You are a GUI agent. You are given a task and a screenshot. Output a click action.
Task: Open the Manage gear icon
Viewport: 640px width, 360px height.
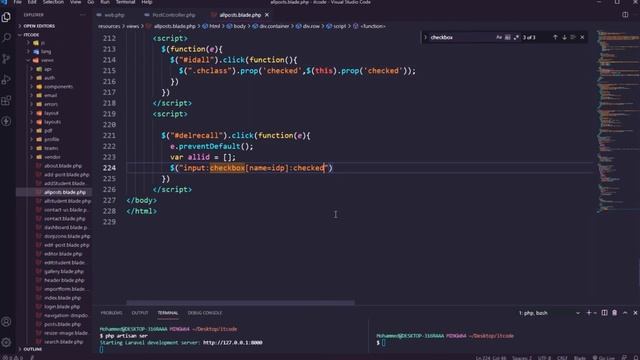click(x=6, y=342)
